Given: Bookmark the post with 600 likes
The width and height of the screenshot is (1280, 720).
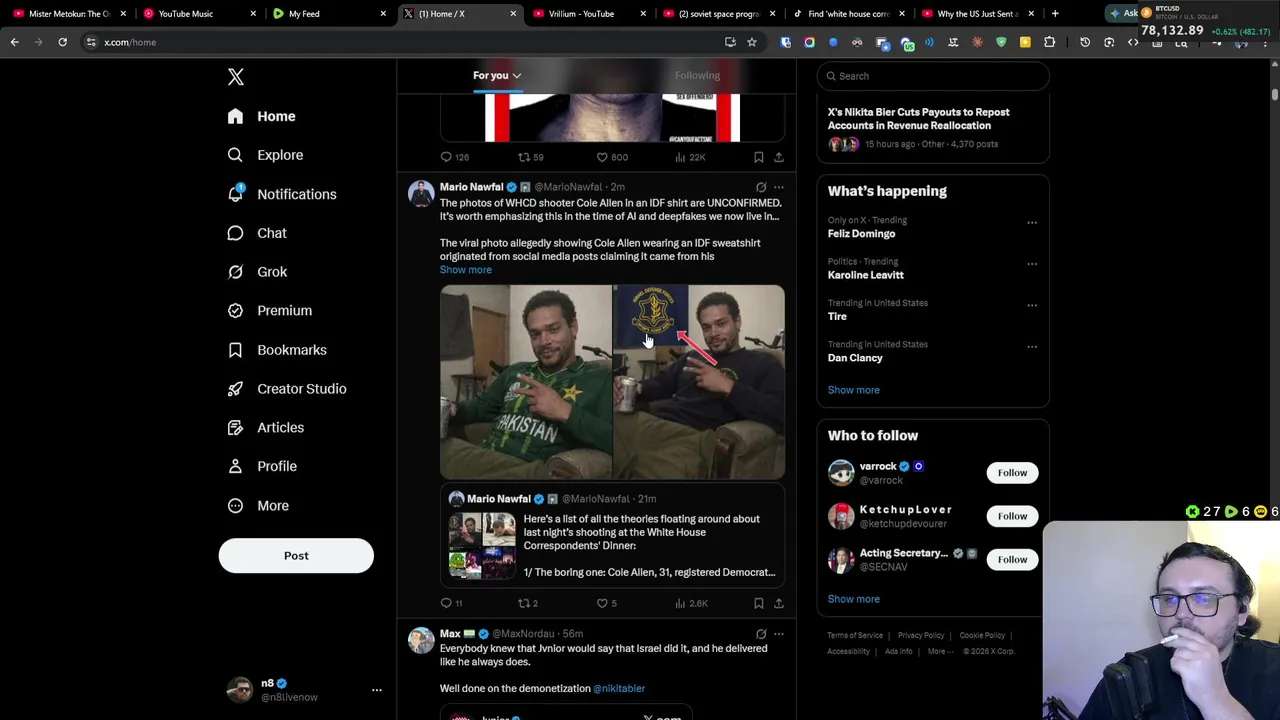Looking at the screenshot, I should tap(759, 157).
